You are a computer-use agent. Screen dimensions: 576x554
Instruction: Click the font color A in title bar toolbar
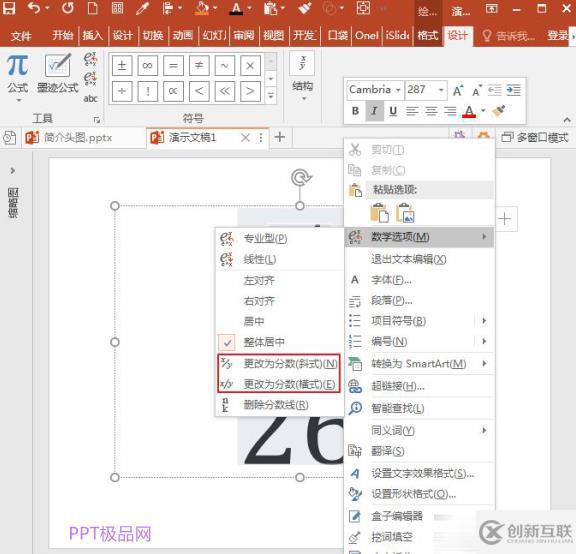pyautogui.click(x=236, y=8)
